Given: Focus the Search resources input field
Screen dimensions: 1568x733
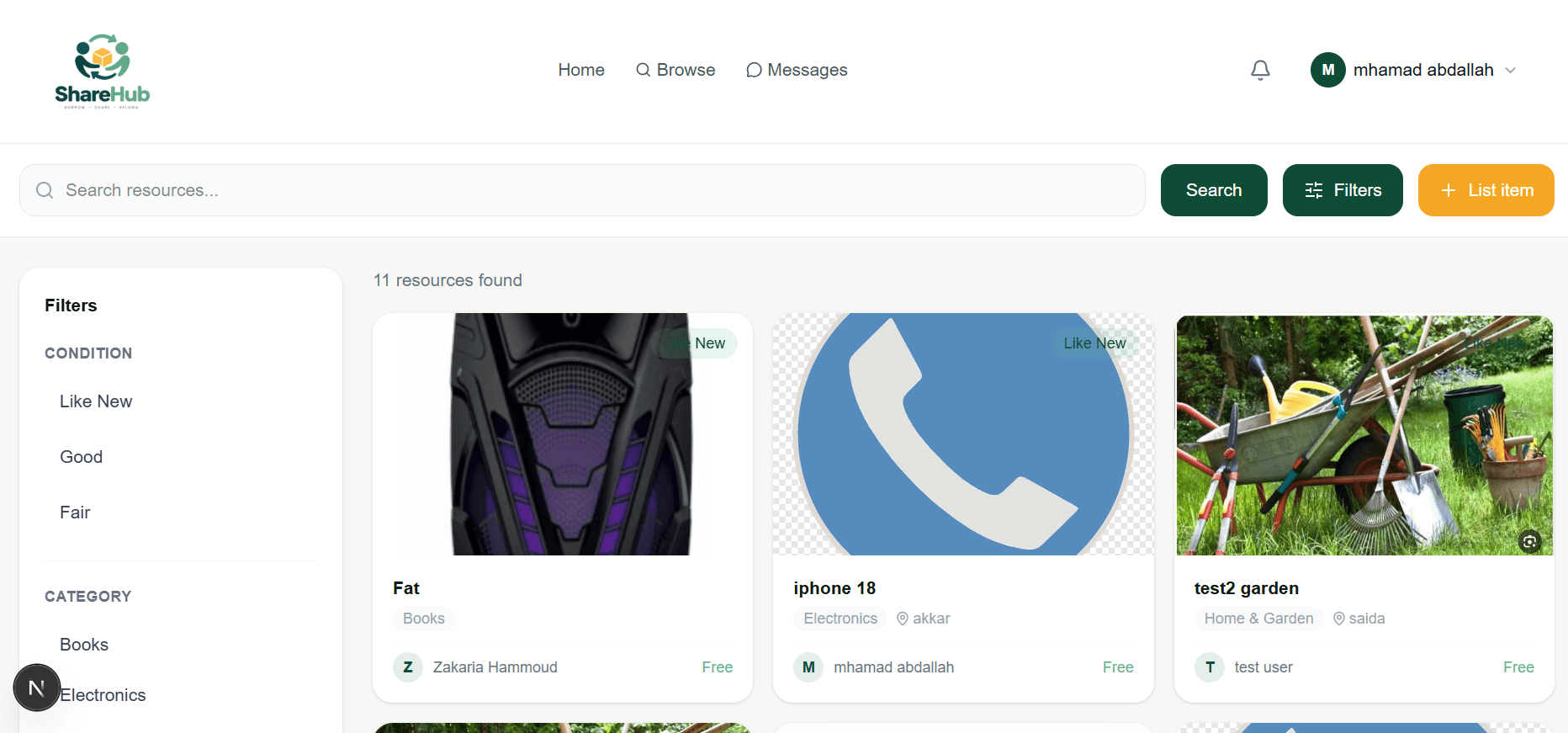Looking at the screenshot, I should (x=582, y=190).
